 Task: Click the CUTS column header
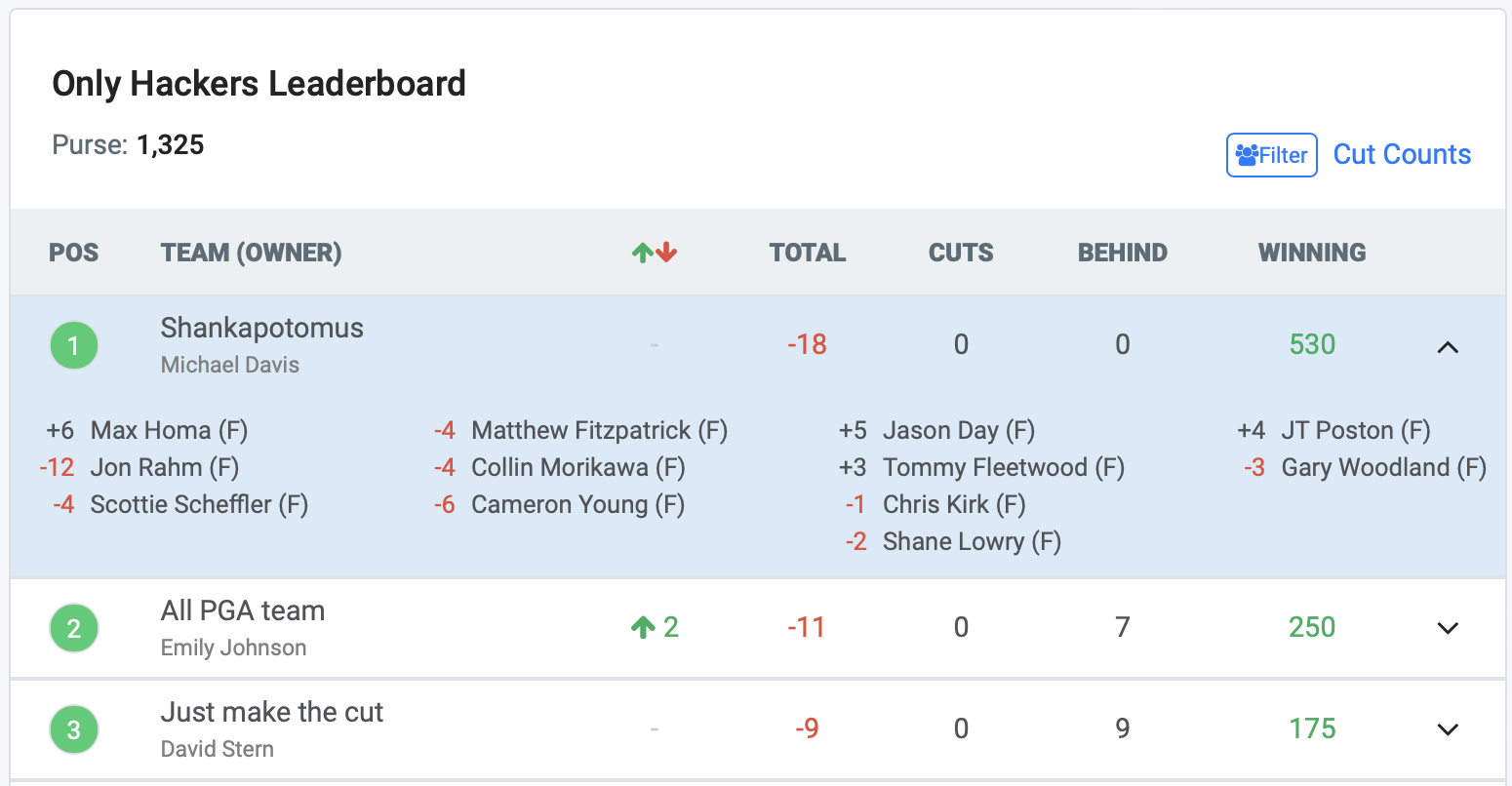coord(961,253)
